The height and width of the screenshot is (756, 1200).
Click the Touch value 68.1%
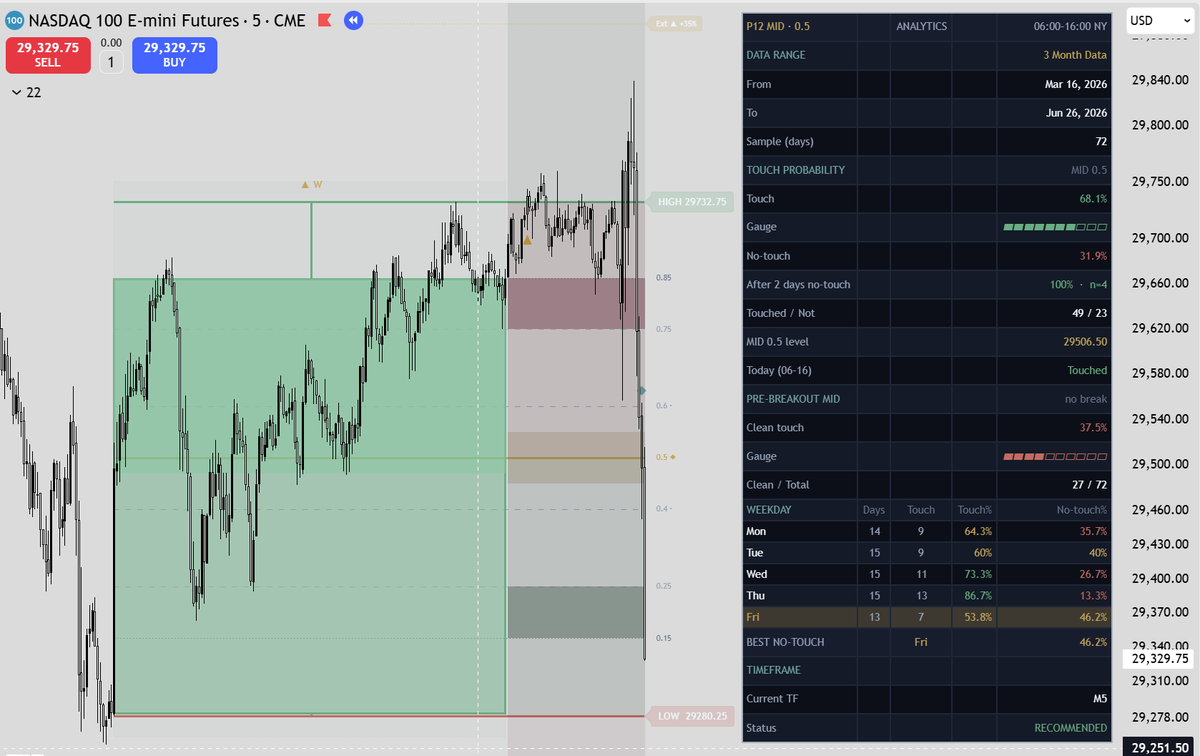pyautogui.click(x=1093, y=199)
